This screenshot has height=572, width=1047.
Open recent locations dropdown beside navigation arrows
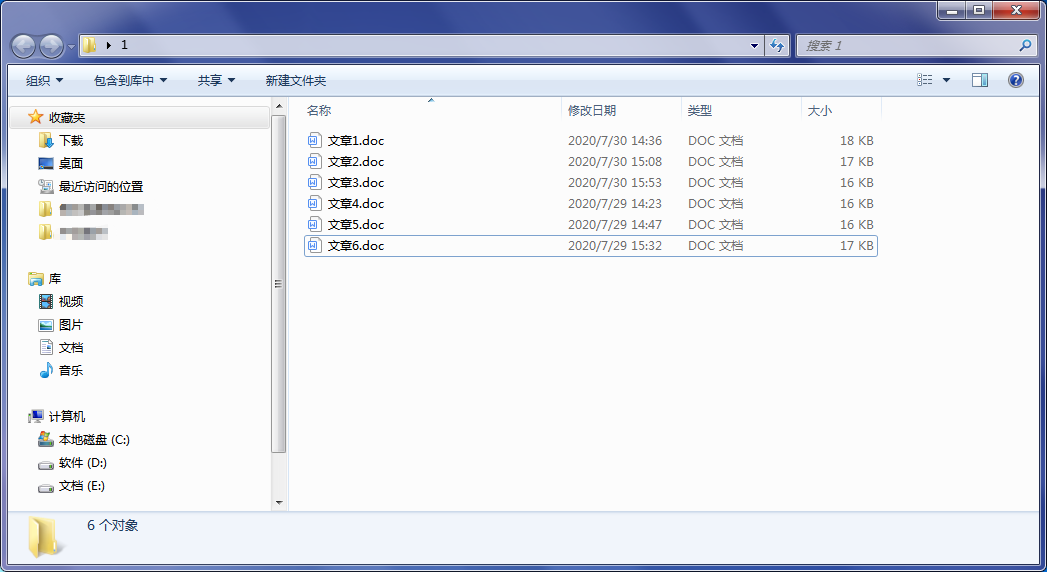tap(71, 47)
